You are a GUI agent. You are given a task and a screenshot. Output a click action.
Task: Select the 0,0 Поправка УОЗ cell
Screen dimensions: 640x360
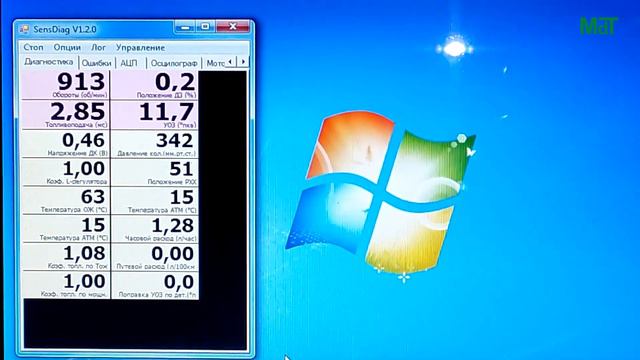point(155,285)
